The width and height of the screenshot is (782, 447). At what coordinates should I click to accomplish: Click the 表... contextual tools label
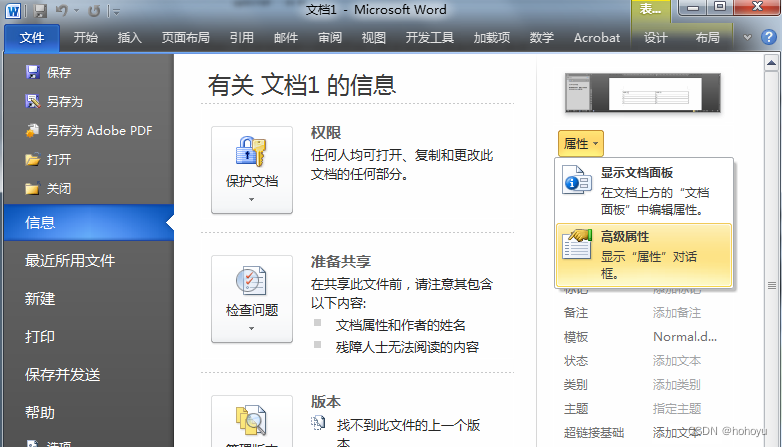(x=650, y=9)
